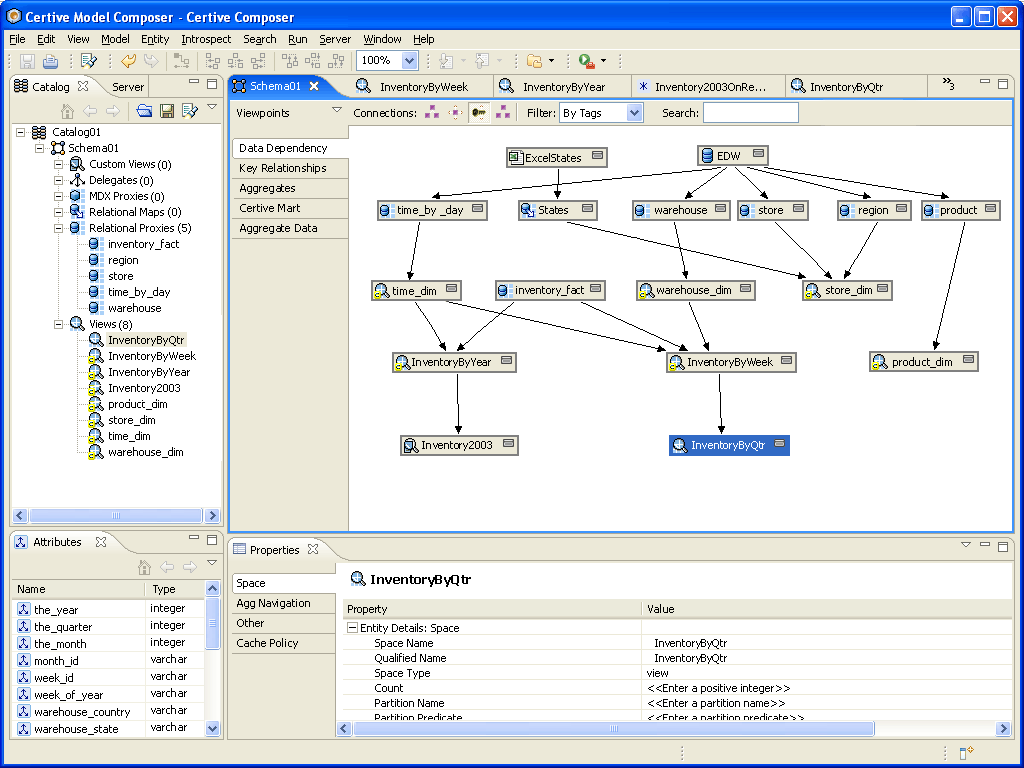
Task: Click the Name column header in Attributes
Action: pyautogui.click(x=78, y=588)
